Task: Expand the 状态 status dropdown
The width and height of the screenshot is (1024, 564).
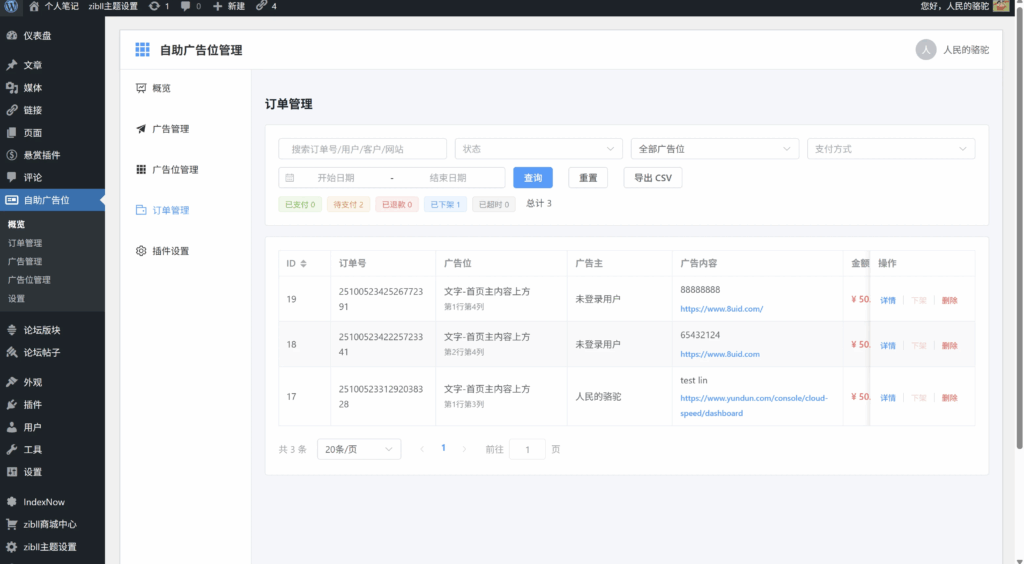Action: 538,149
